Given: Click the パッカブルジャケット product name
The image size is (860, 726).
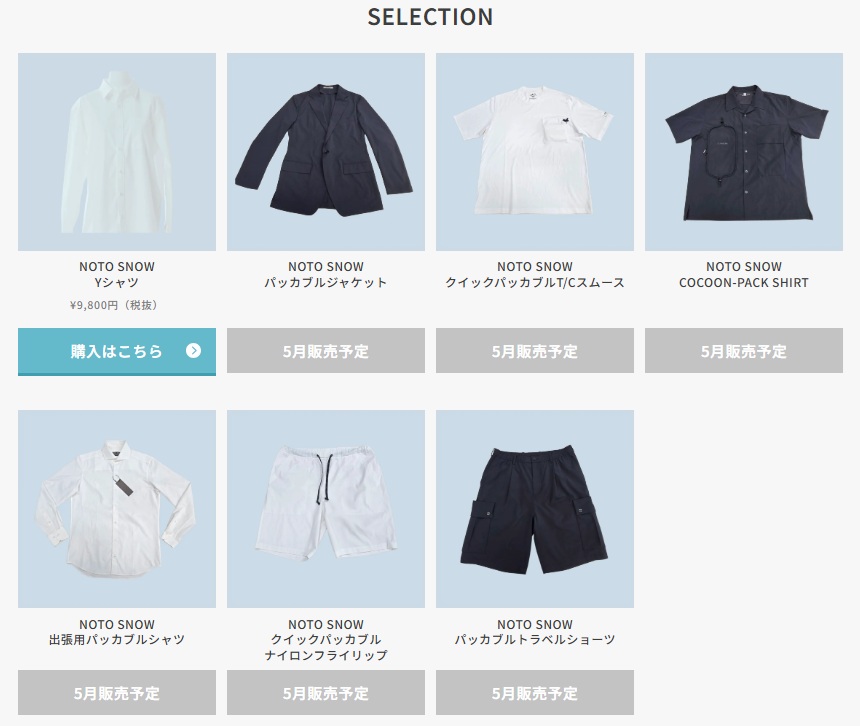Looking at the screenshot, I should tap(326, 283).
